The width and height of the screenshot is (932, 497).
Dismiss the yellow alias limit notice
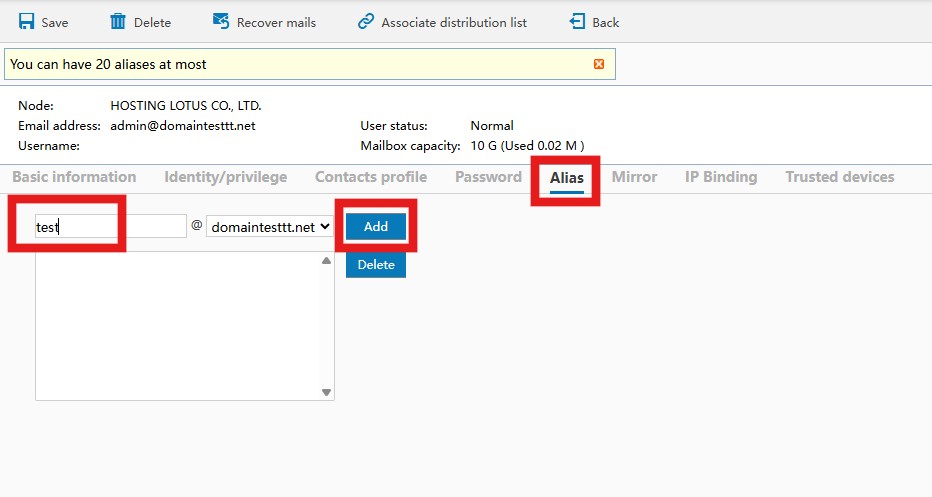pos(599,64)
